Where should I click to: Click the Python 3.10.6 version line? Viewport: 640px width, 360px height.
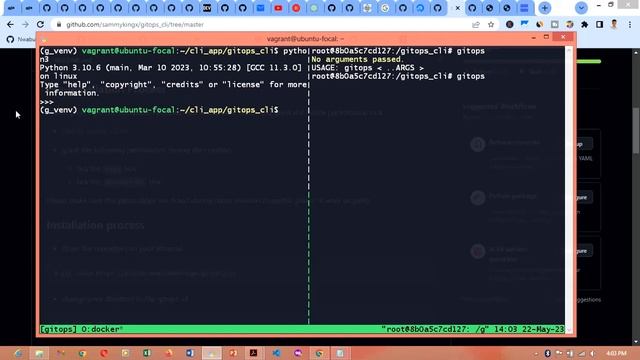(x=171, y=68)
